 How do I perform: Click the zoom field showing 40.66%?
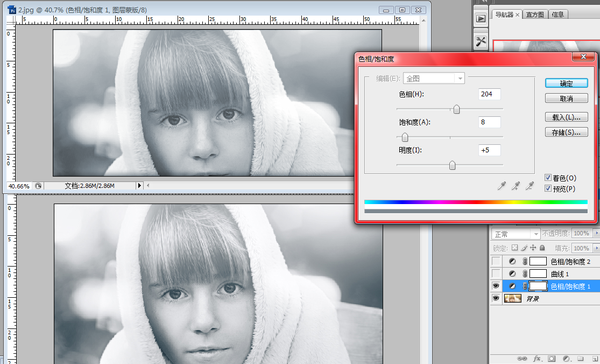tap(19, 186)
